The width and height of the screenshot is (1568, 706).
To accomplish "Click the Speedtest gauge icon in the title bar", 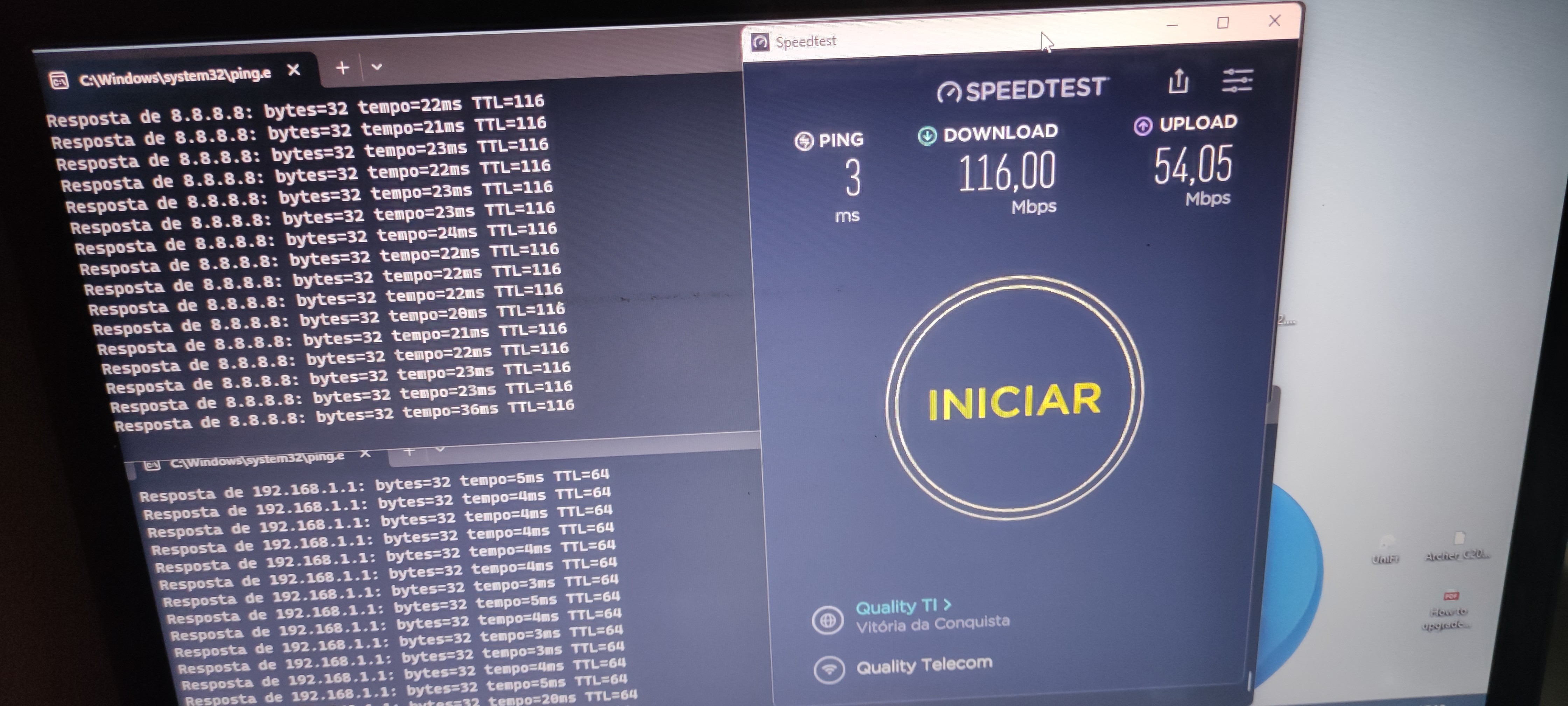I will pyautogui.click(x=759, y=42).
